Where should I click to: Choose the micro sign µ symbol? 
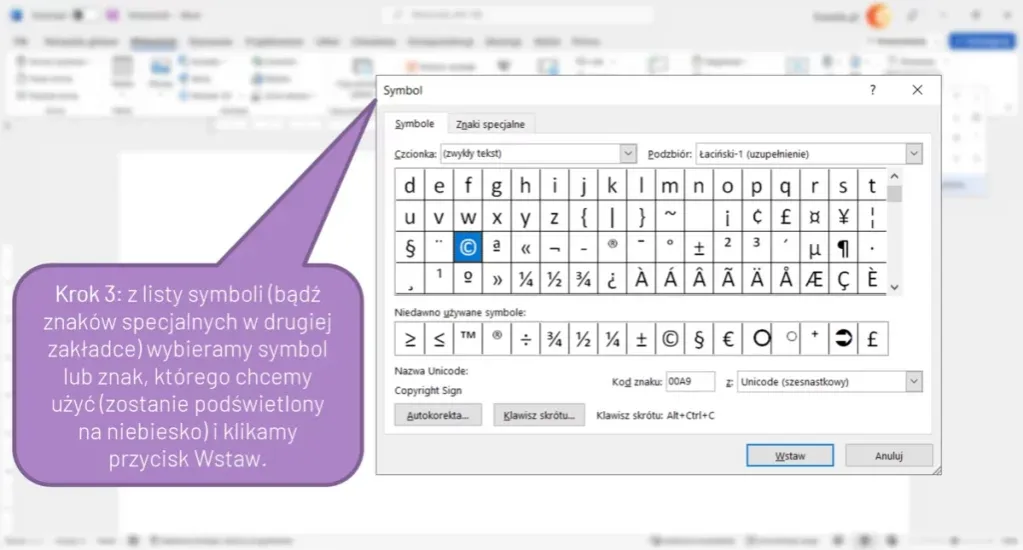814,247
